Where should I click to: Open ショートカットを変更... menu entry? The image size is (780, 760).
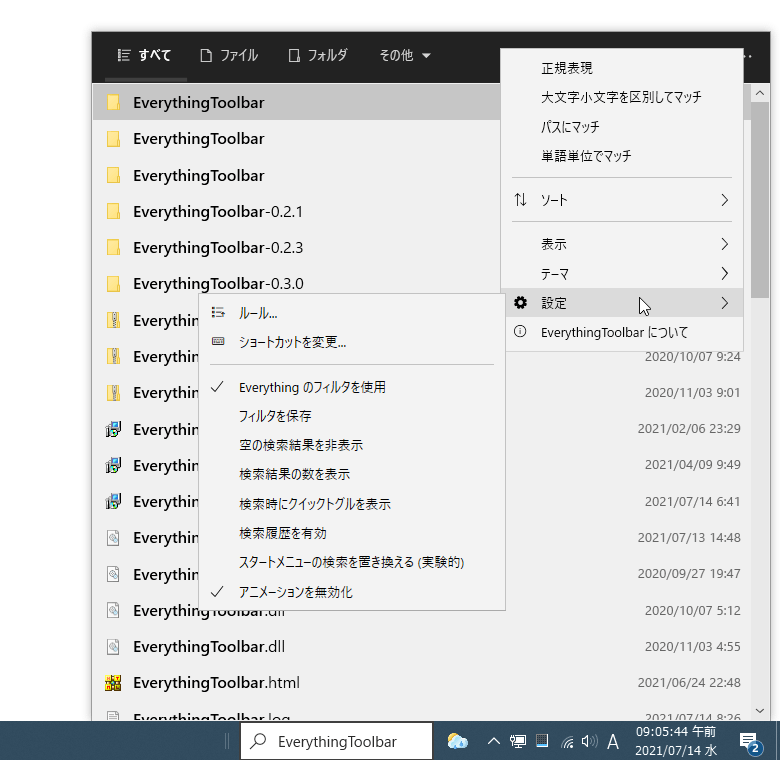point(352,342)
